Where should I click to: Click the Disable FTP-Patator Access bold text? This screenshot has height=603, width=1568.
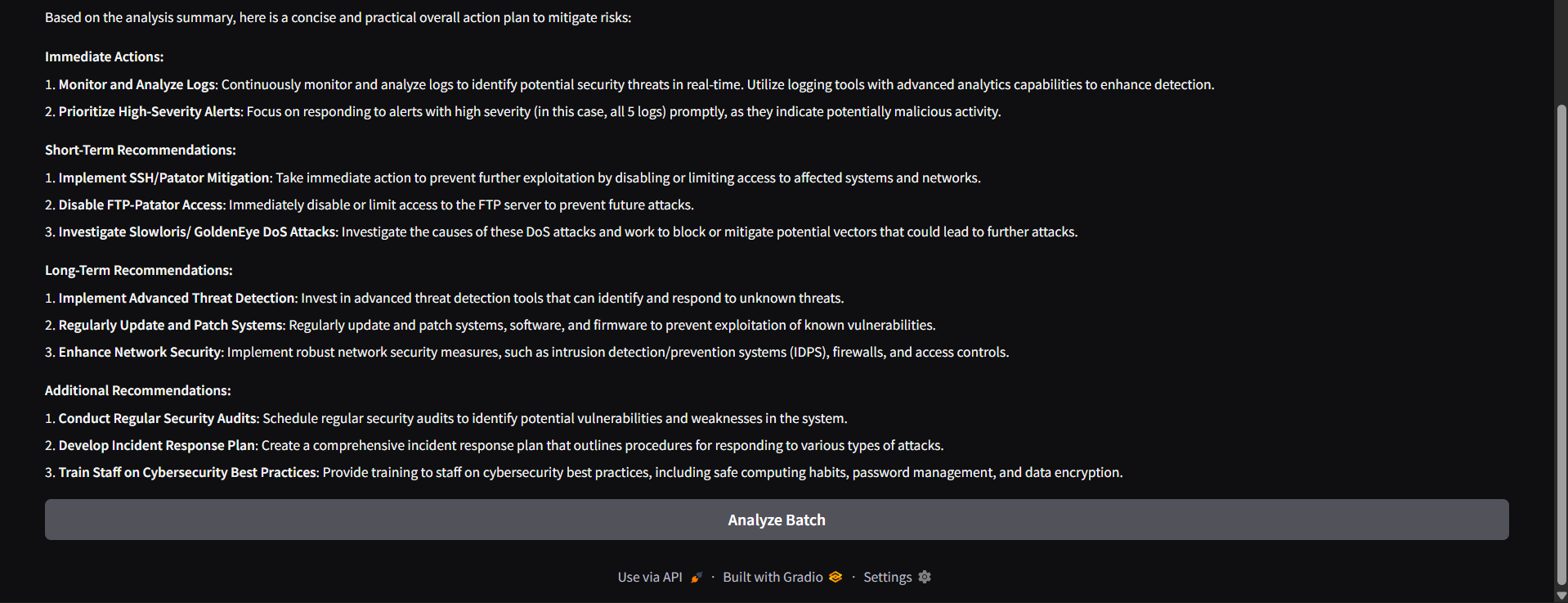tap(141, 205)
